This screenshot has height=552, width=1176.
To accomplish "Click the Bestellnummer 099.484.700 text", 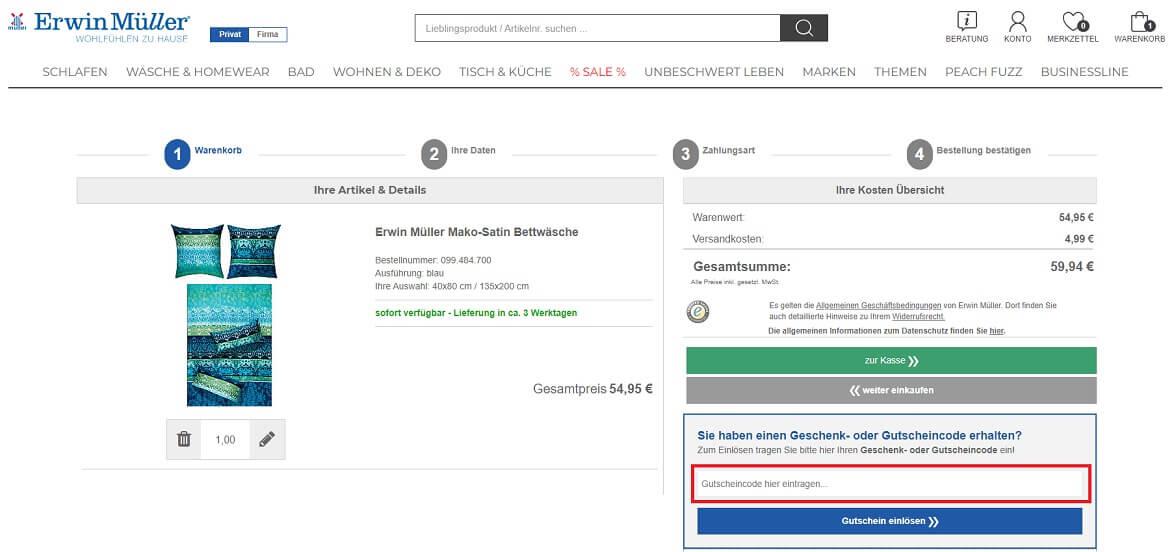I will coord(434,260).
